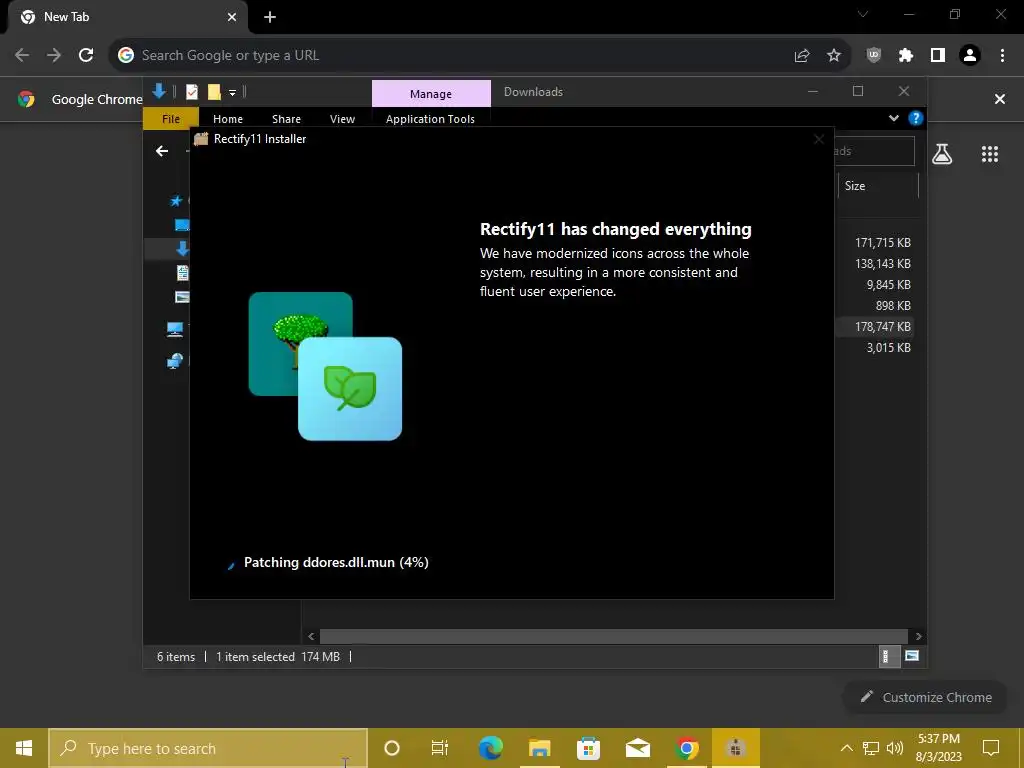The image size is (1024, 768).
Task: Click left arrow of Explorer horizontal scrollbar
Action: [311, 636]
